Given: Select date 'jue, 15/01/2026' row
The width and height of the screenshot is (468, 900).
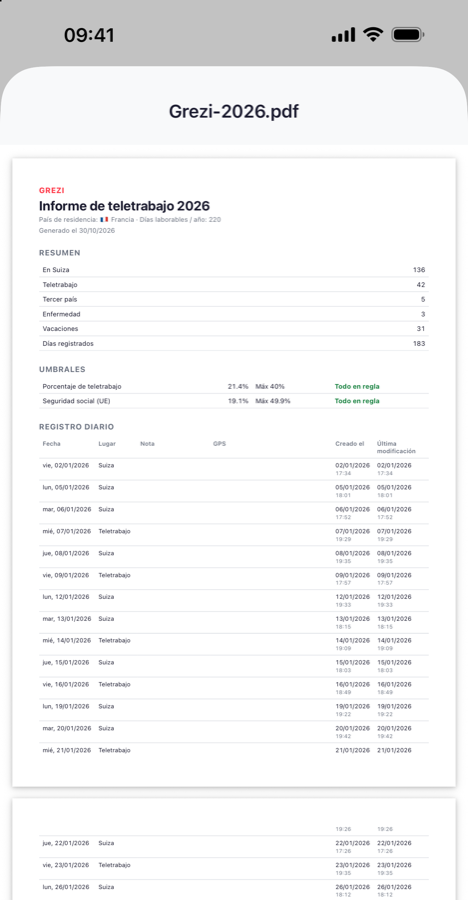Looking at the screenshot, I should pyautogui.click(x=234, y=666).
